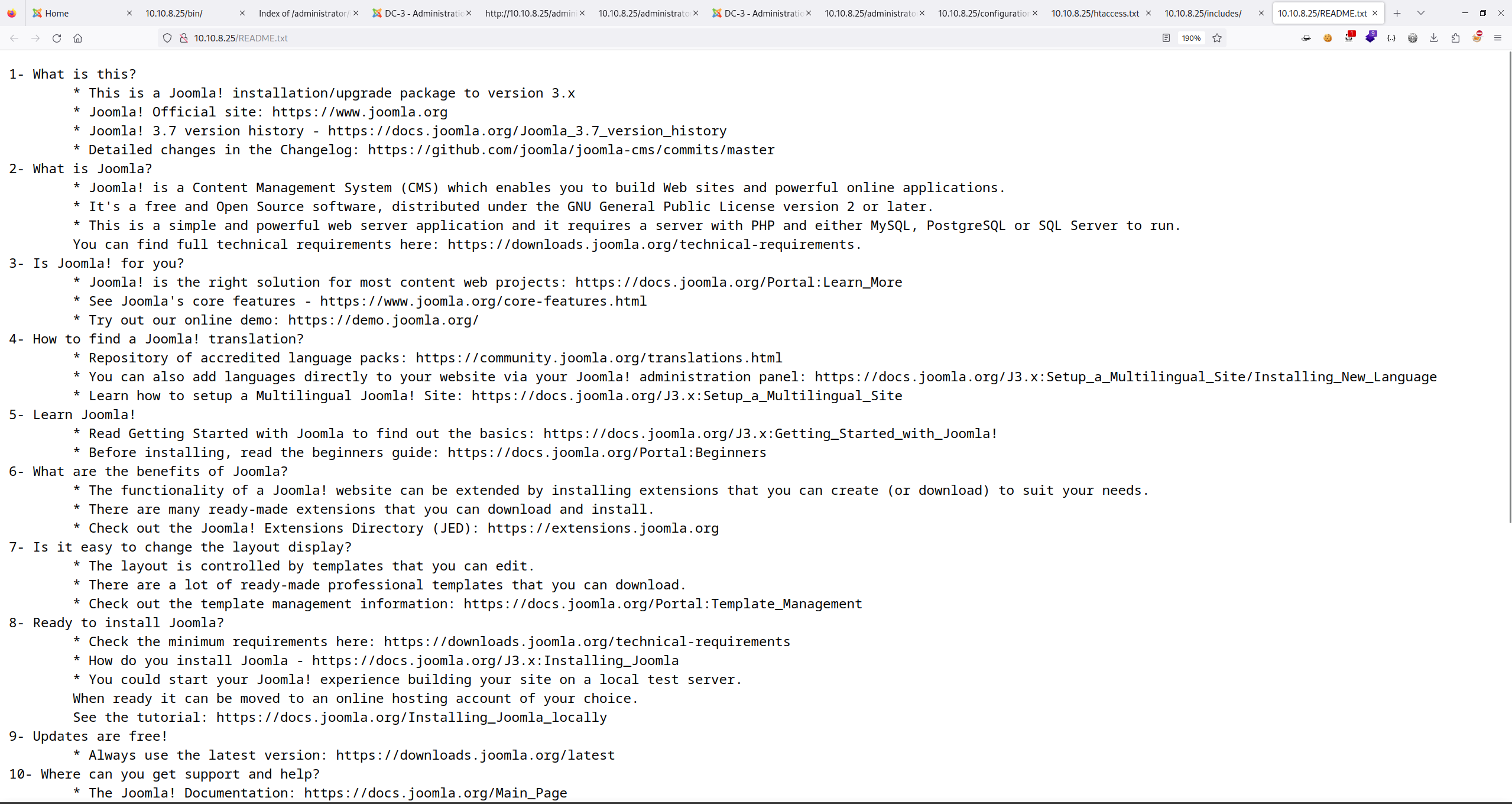The width and height of the screenshot is (1512, 804).
Task: Click "https://docs.joomla.org/Installing_Joomla_locally"
Action: tap(411, 717)
